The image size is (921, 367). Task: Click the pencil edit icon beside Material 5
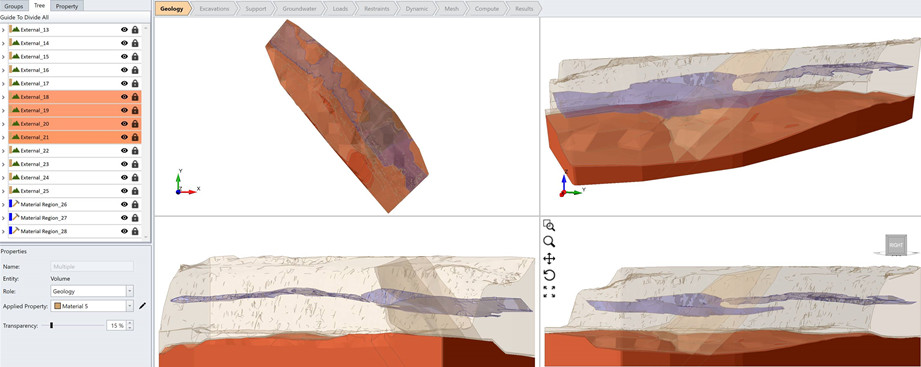coord(142,306)
